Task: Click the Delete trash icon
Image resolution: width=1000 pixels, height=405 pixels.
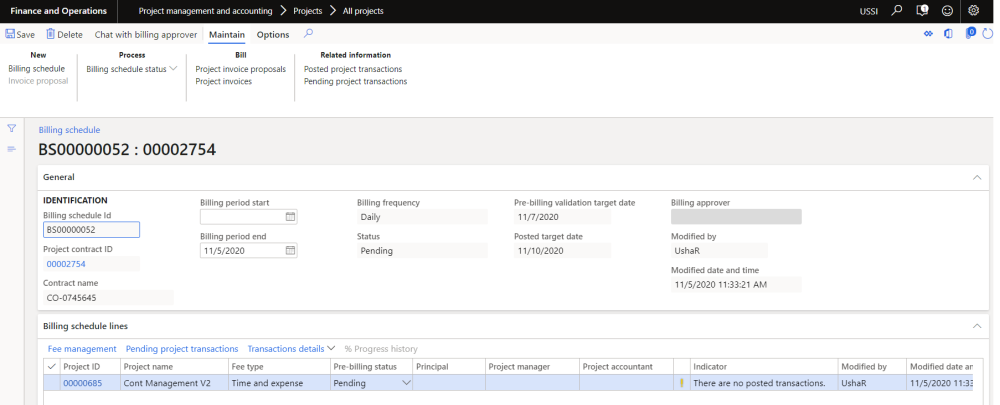Action: (50, 35)
